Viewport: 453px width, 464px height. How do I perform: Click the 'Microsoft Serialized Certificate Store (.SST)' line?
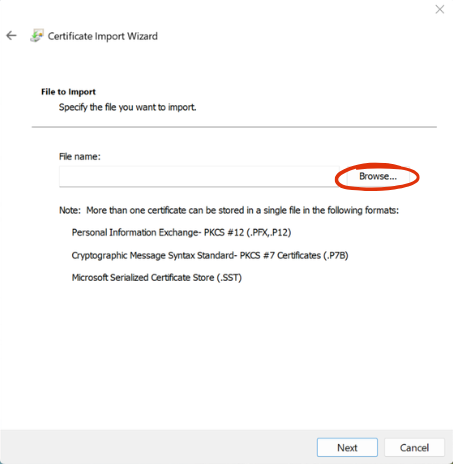tap(157, 278)
